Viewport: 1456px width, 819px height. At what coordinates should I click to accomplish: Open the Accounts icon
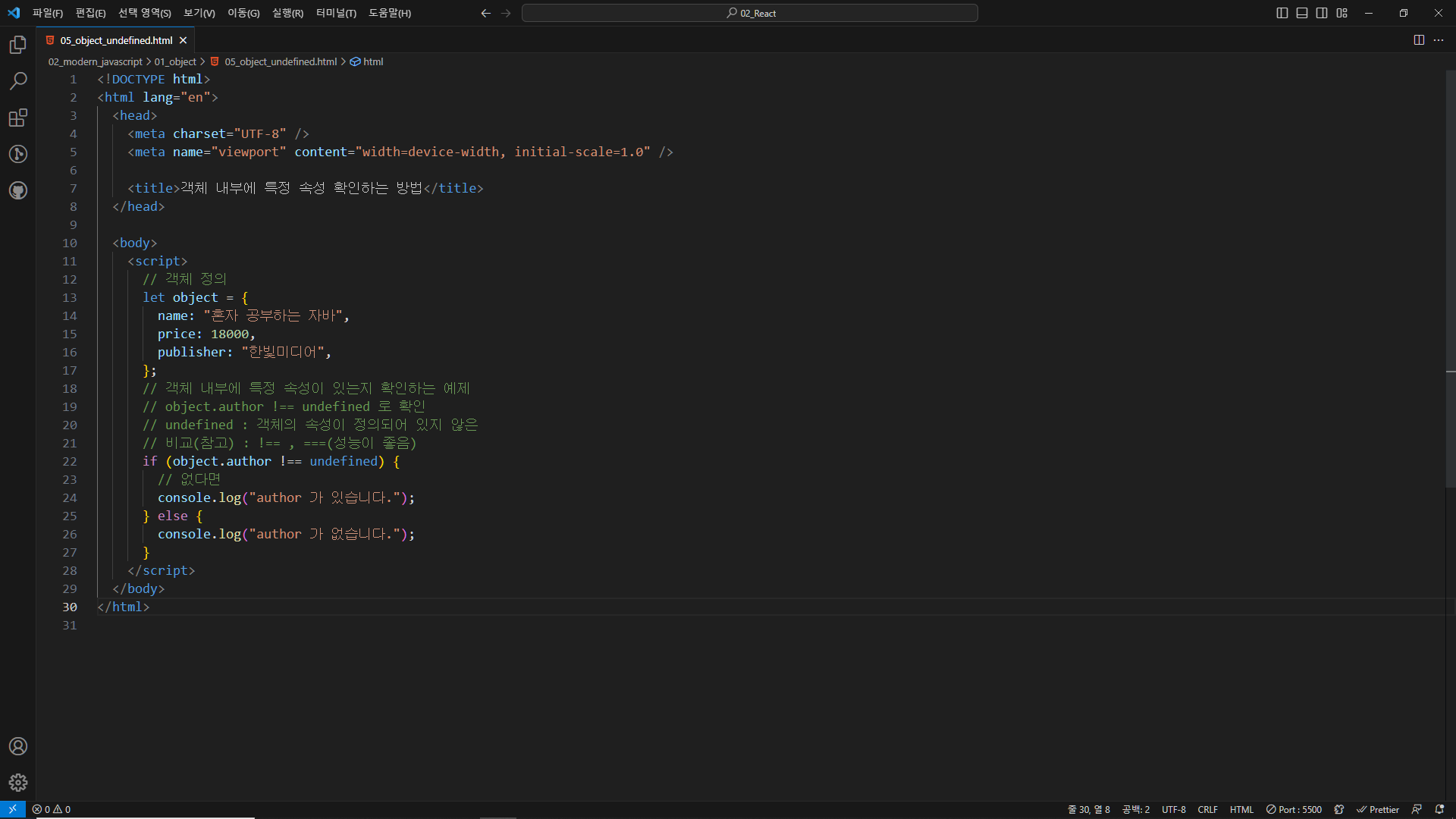coord(18,746)
